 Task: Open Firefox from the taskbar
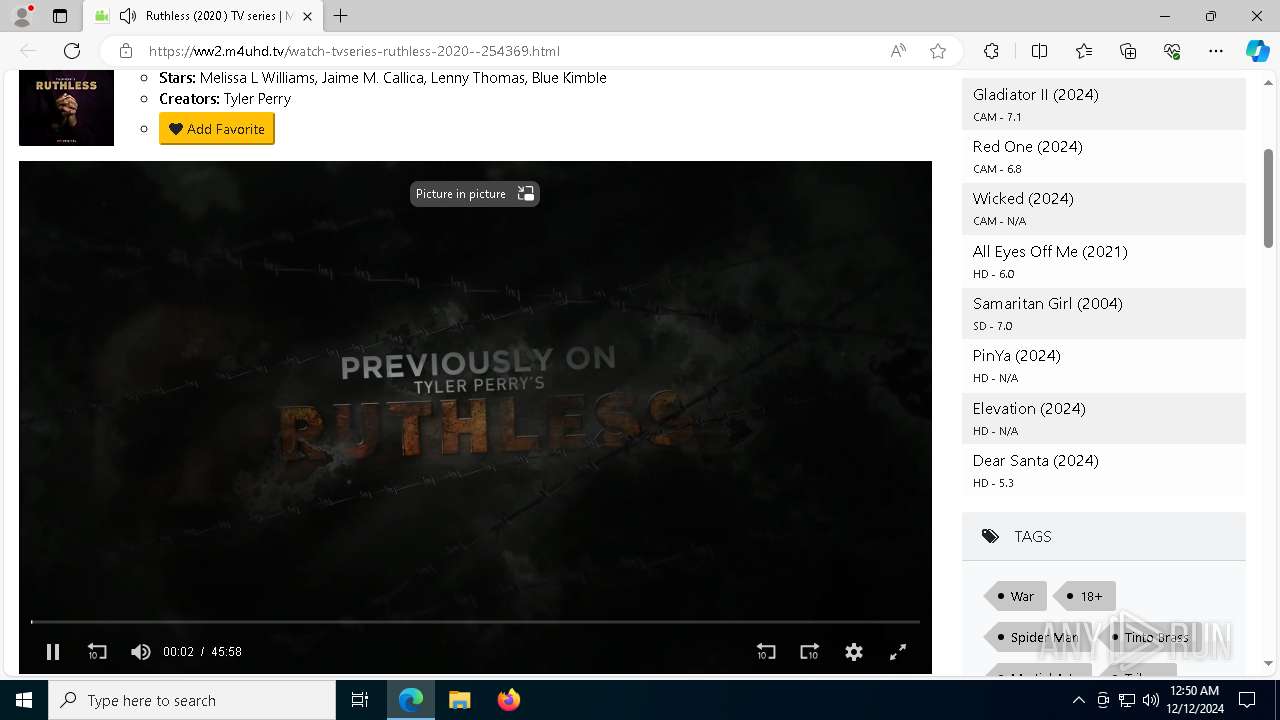[508, 700]
